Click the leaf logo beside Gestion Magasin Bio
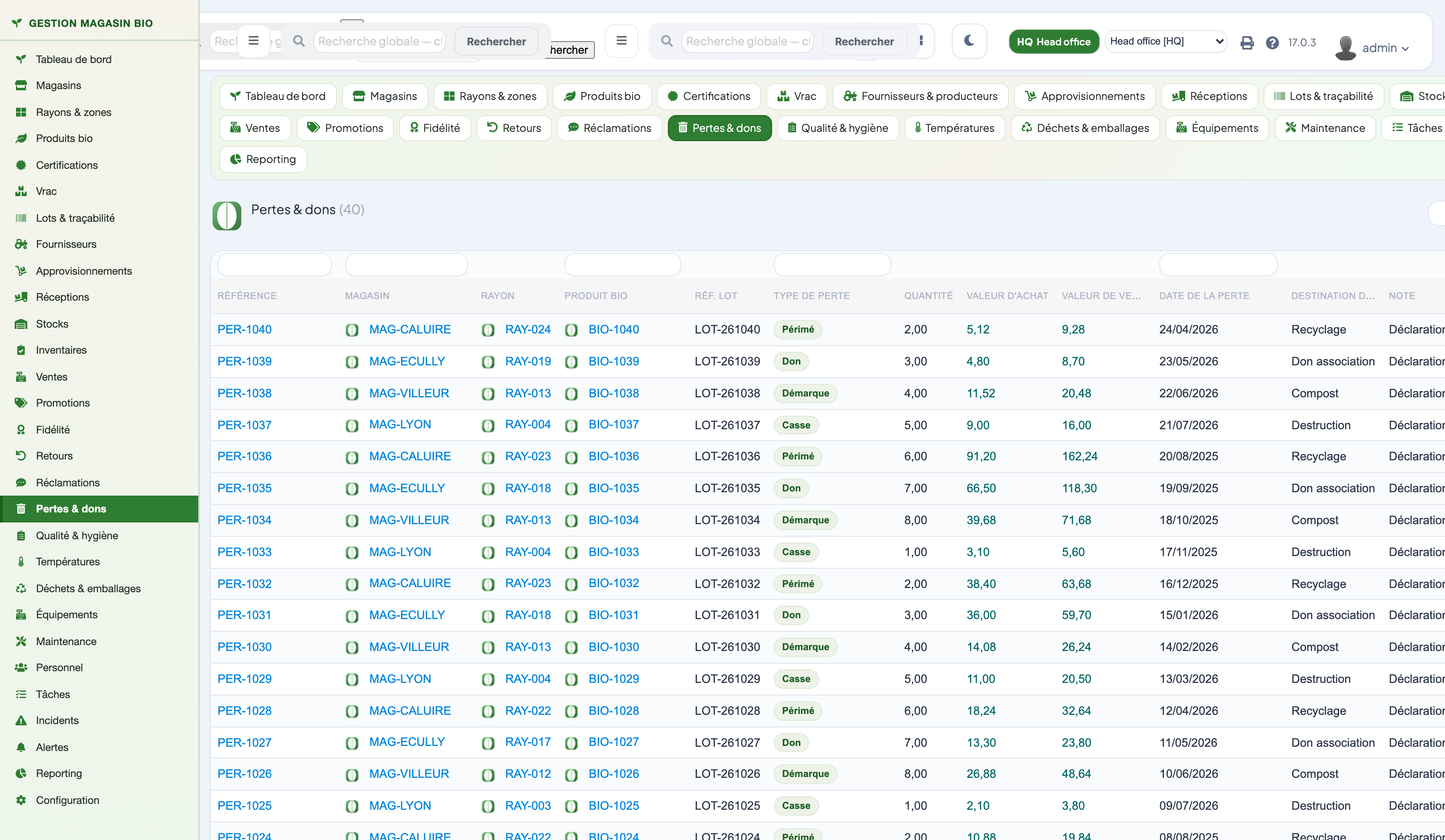This screenshot has height=840, width=1445. click(x=16, y=23)
